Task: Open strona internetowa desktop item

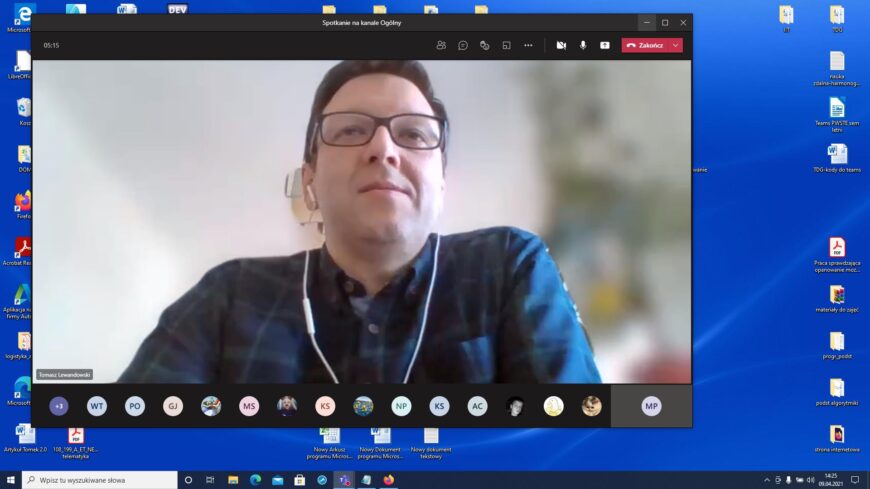Action: click(837, 438)
